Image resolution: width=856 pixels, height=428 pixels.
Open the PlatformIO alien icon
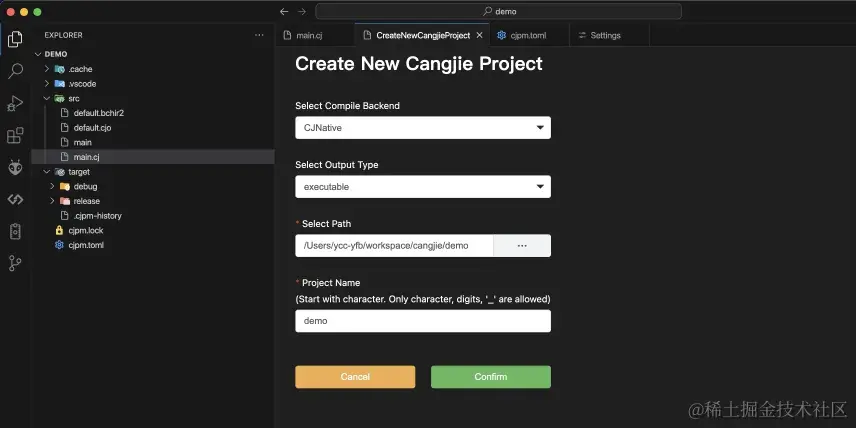(15, 168)
